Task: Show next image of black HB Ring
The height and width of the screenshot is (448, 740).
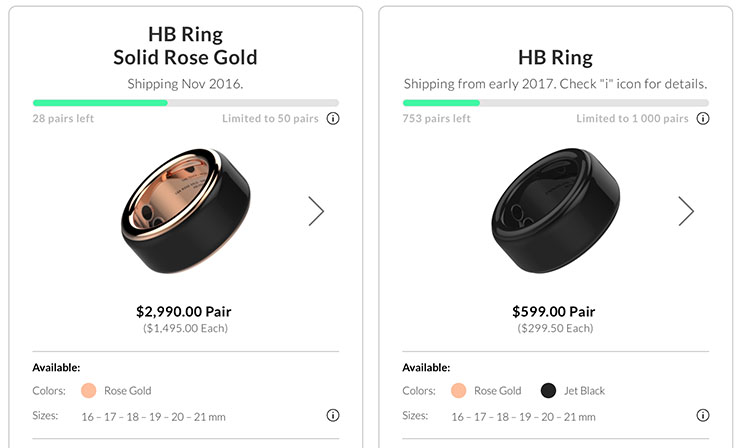Action: [x=686, y=210]
